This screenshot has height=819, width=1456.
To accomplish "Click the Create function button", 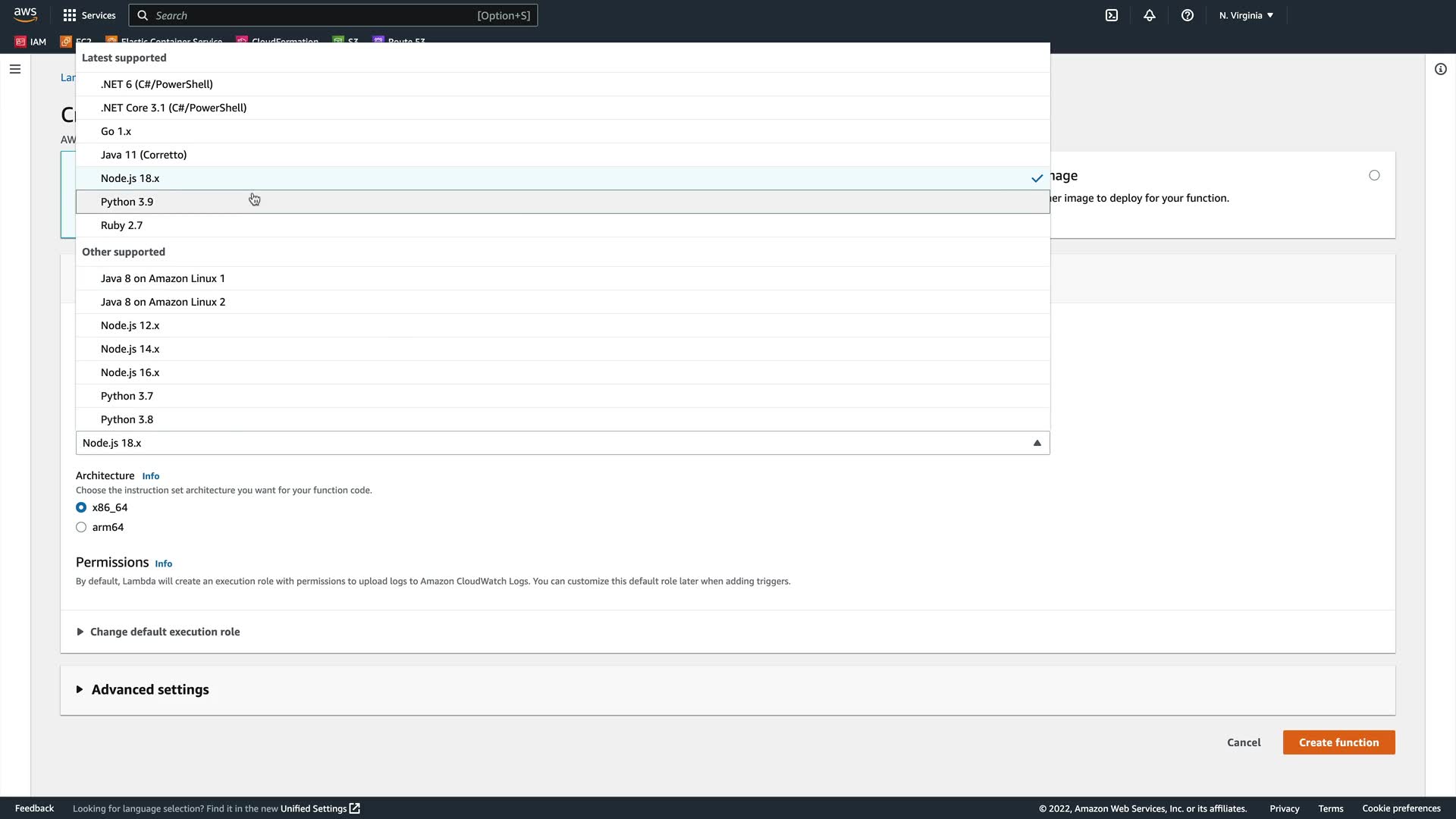I will coord(1338,742).
